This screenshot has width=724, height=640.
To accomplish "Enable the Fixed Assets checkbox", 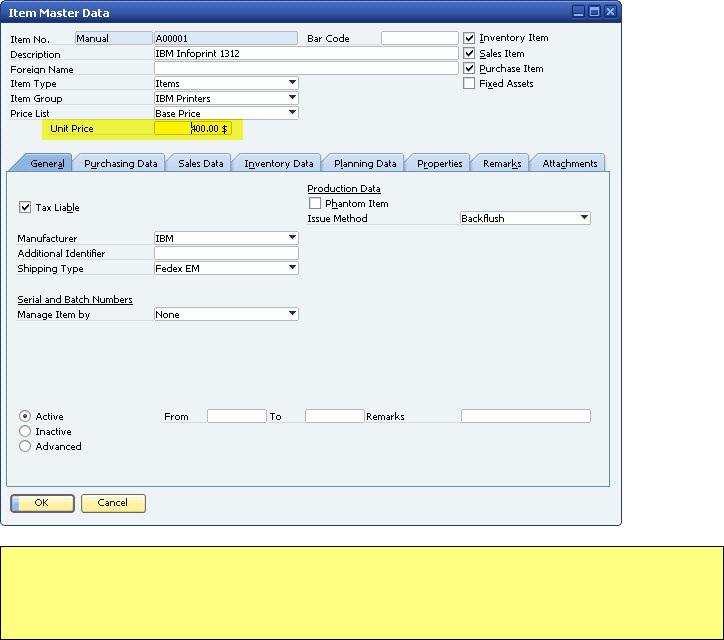I will [469, 83].
